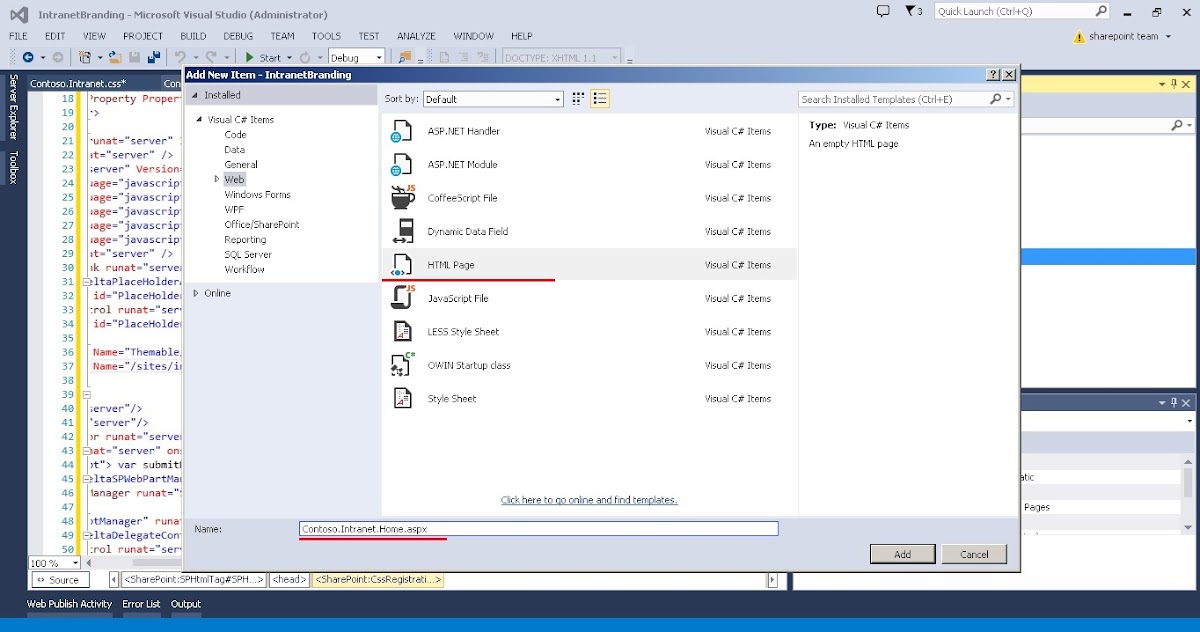
Task: Pin the Solution Explorer panel
Action: coord(1173,85)
